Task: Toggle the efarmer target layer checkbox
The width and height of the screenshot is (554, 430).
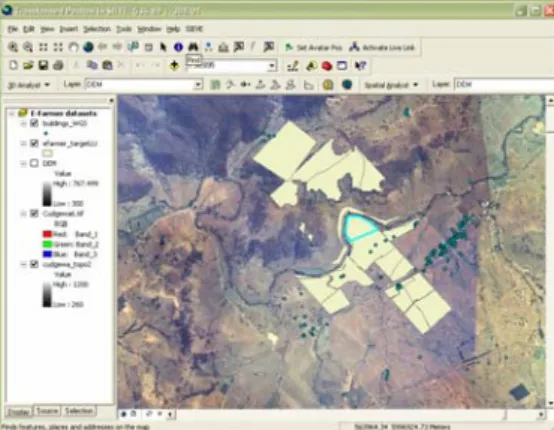Action: pos(34,143)
